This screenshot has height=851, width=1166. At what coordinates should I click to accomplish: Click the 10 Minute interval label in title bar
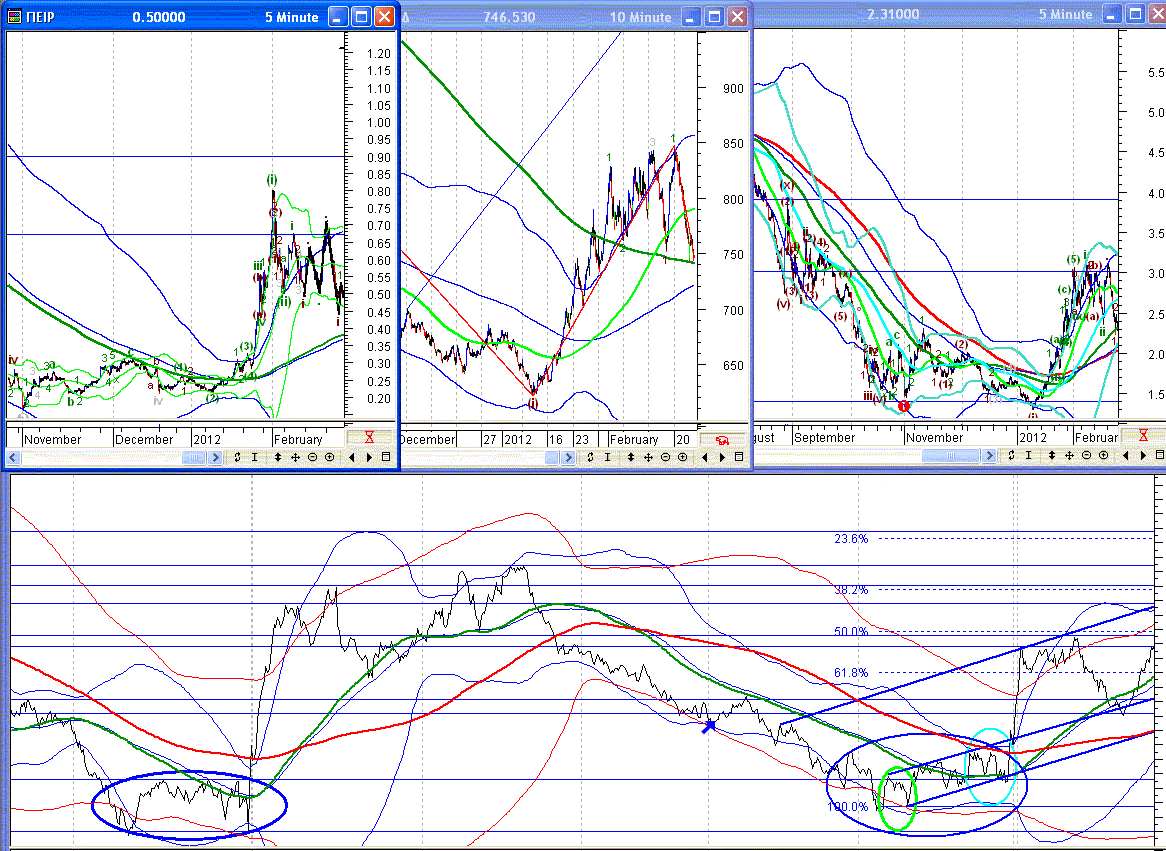click(640, 16)
